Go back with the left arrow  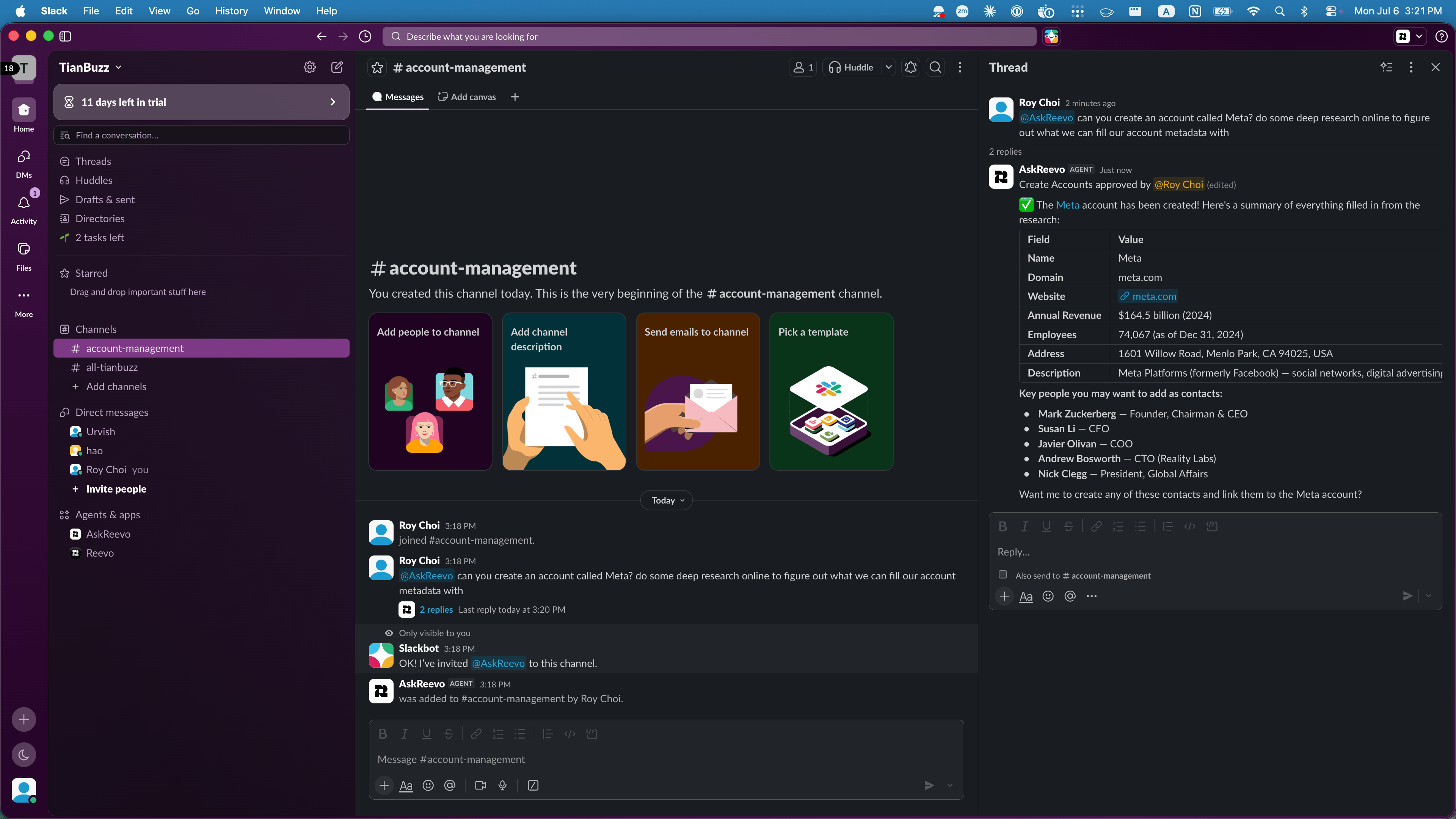tap(321, 37)
